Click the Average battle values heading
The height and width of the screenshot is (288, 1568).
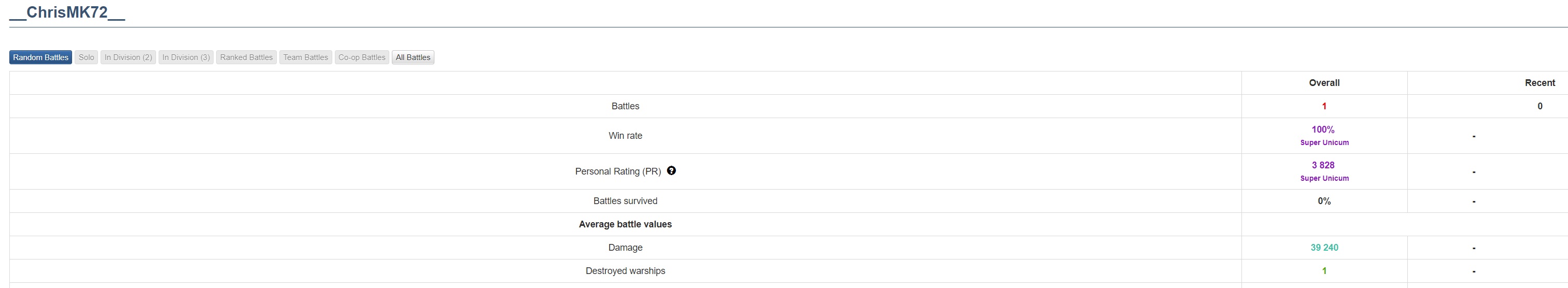pos(625,224)
